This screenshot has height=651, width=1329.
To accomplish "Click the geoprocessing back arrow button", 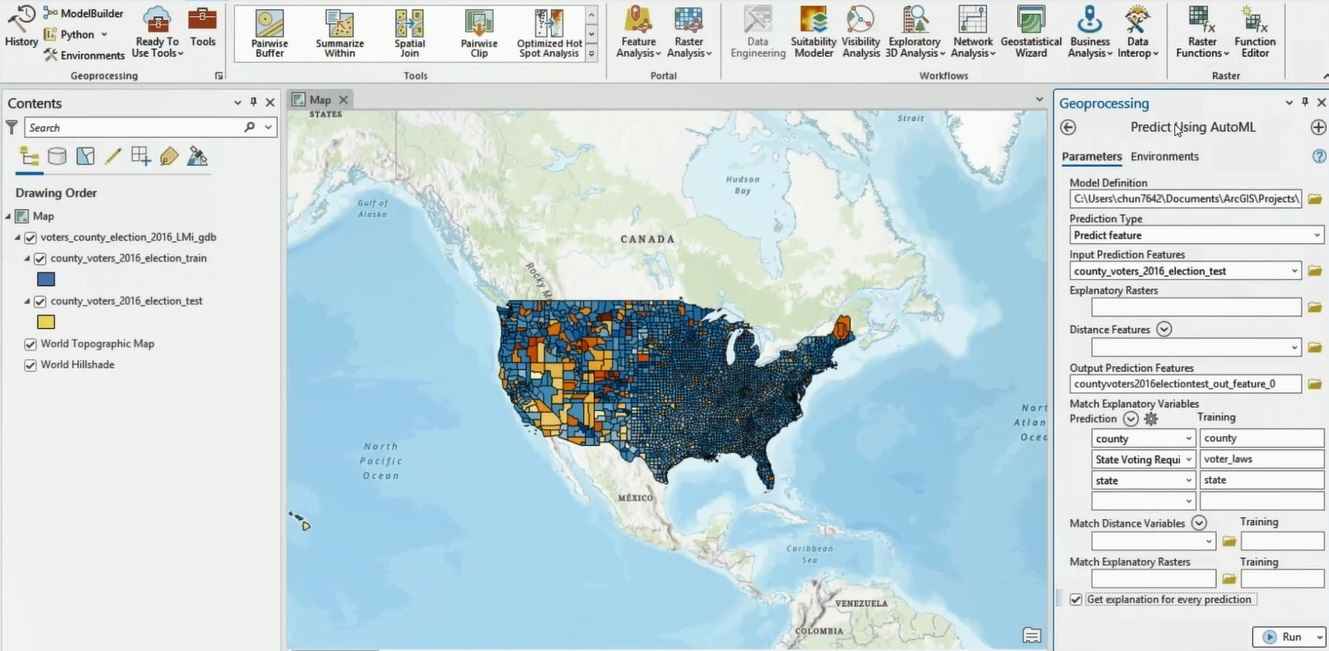I will [x=1068, y=127].
